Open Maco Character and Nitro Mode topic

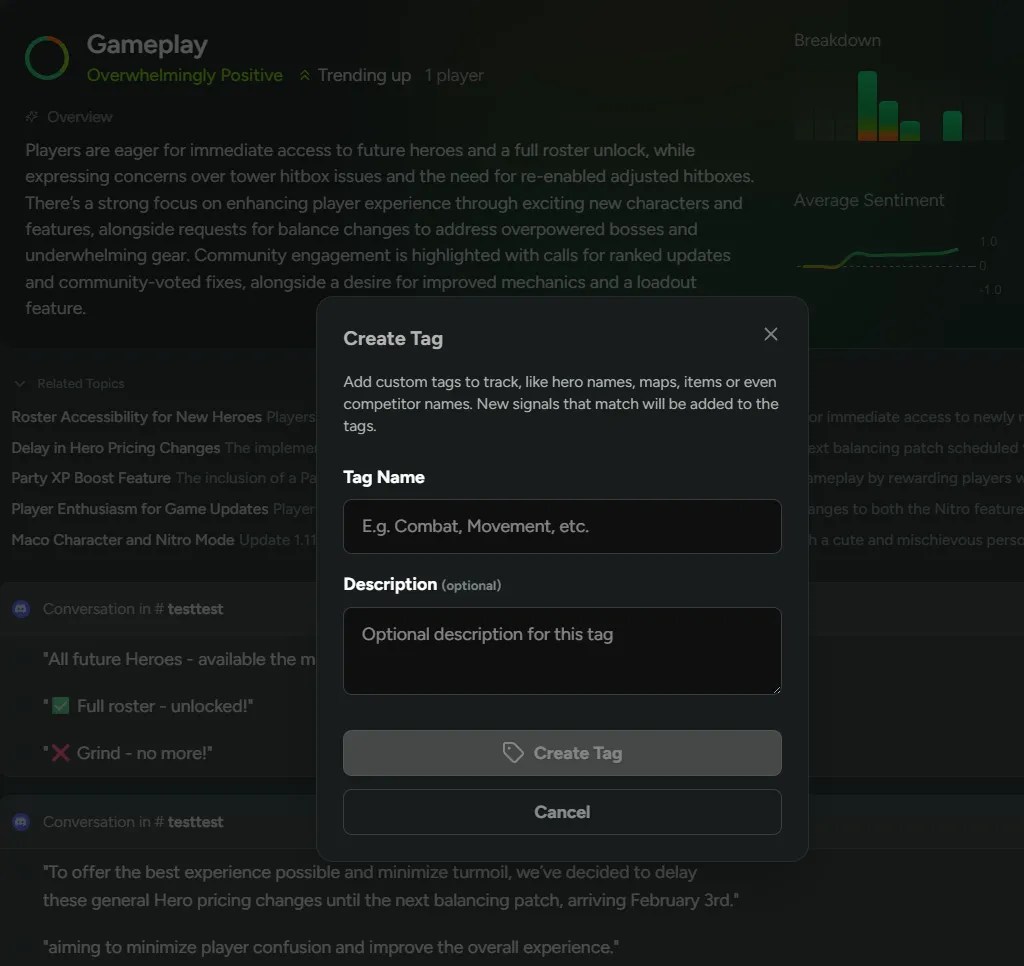click(x=123, y=540)
